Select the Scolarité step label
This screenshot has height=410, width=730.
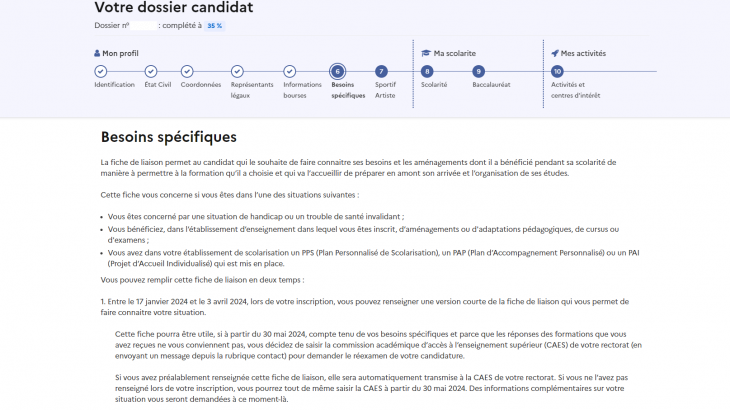coord(434,85)
